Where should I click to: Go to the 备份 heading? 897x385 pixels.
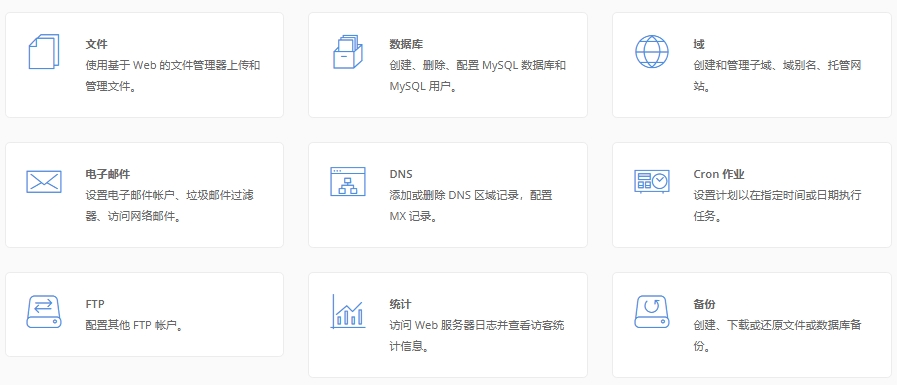pos(704,304)
